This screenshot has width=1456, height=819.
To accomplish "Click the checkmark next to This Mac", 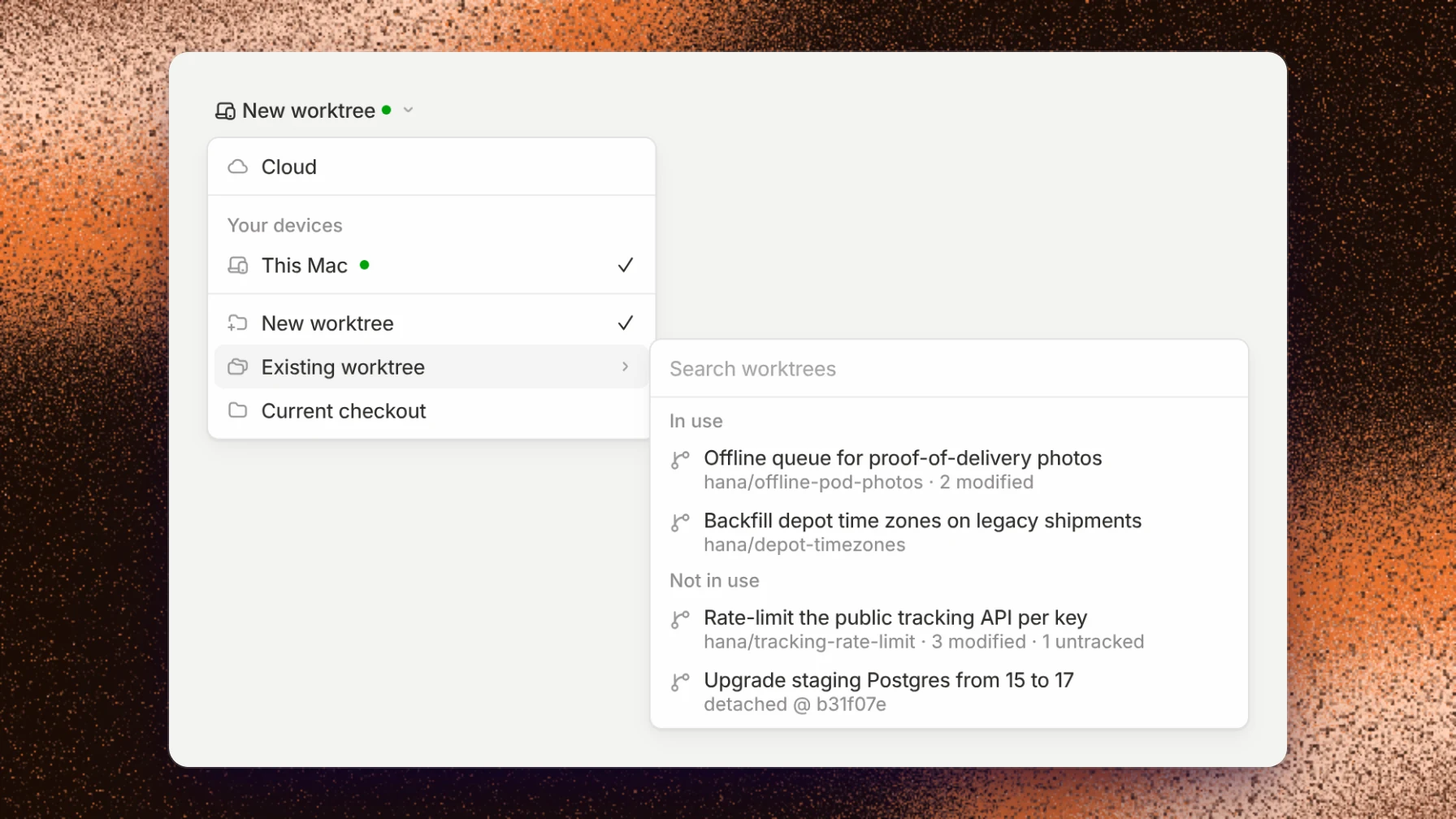I will click(626, 265).
